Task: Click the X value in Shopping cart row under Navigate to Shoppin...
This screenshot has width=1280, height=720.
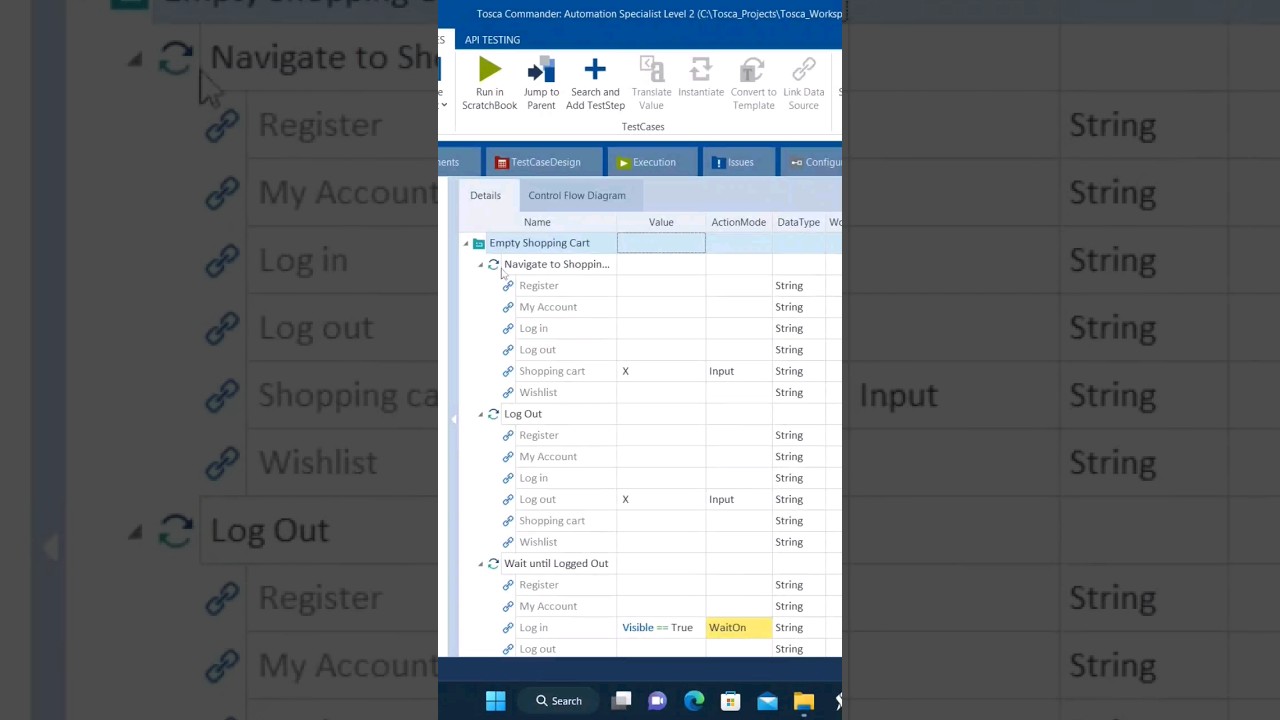Action: pos(626,371)
